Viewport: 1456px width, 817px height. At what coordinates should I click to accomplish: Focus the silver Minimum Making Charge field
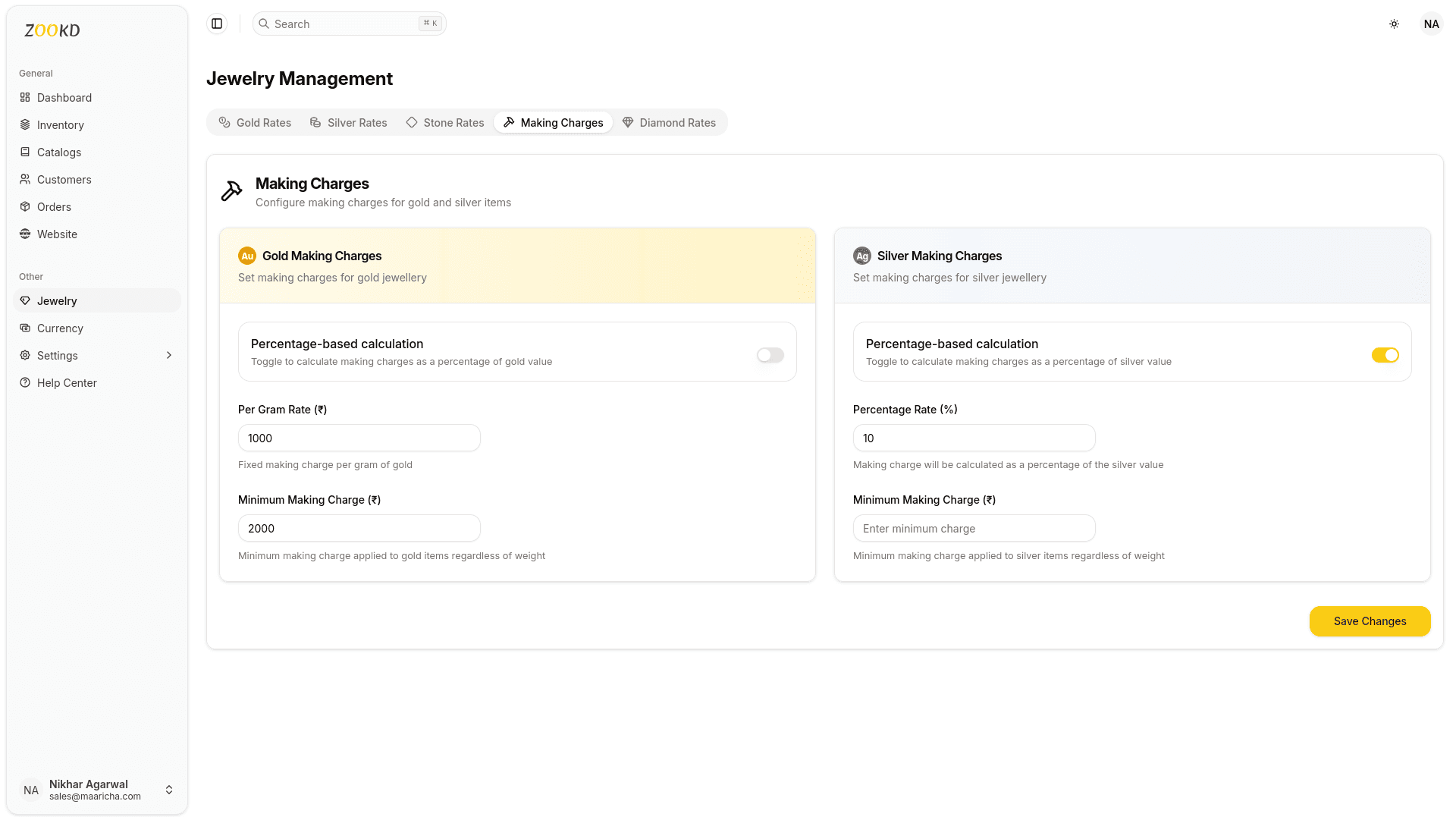(x=974, y=529)
